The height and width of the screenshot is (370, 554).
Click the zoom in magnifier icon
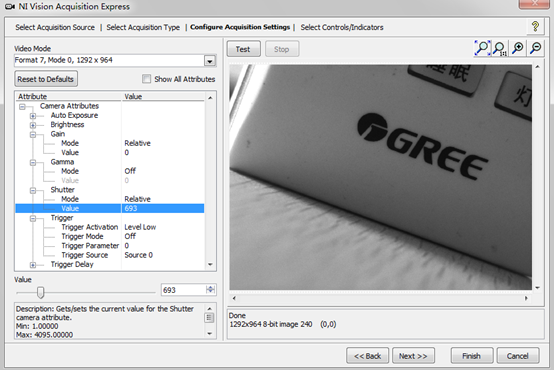pyautogui.click(x=518, y=48)
